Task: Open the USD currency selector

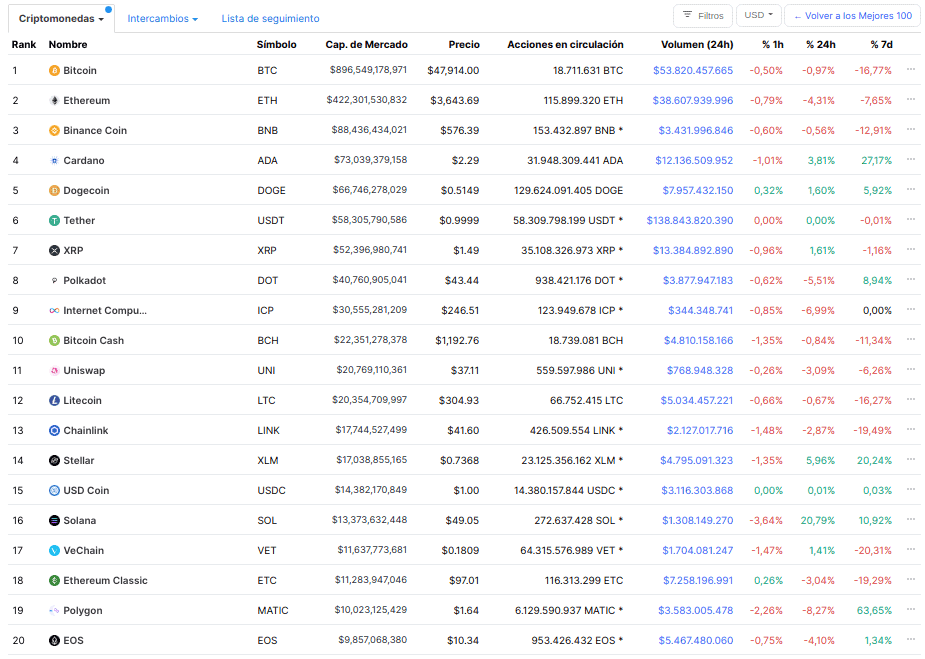Action: [x=759, y=15]
